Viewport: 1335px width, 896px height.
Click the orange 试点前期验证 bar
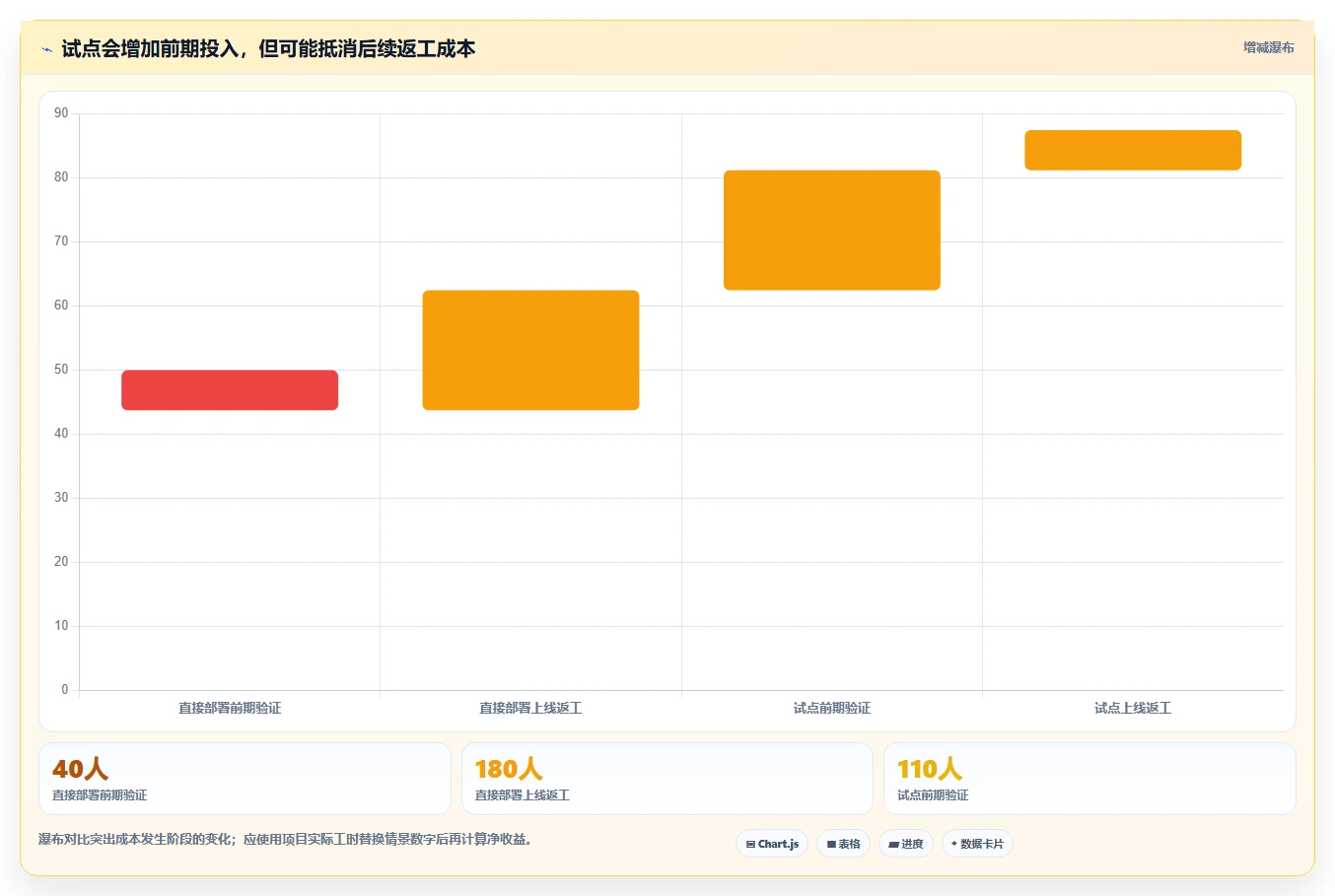pyautogui.click(x=832, y=231)
